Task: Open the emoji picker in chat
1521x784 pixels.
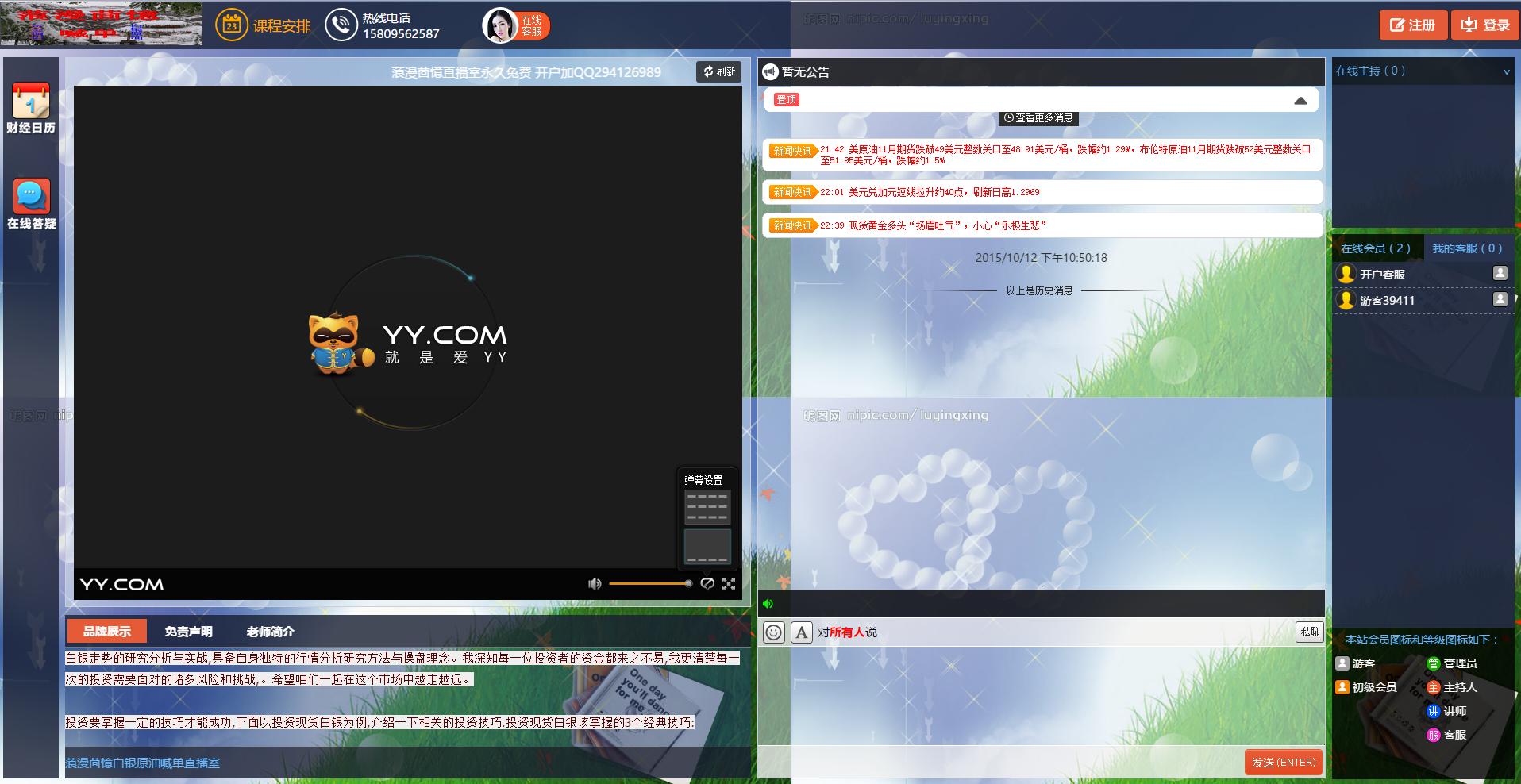Action: pos(774,632)
